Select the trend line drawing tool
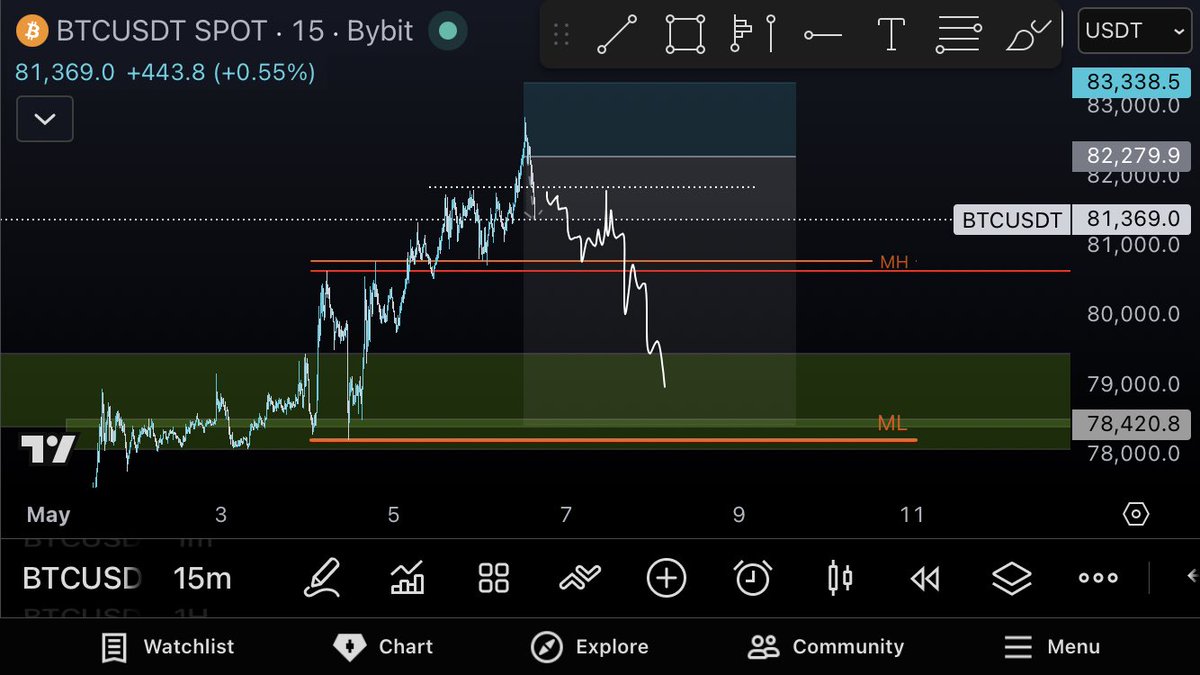 [617, 35]
